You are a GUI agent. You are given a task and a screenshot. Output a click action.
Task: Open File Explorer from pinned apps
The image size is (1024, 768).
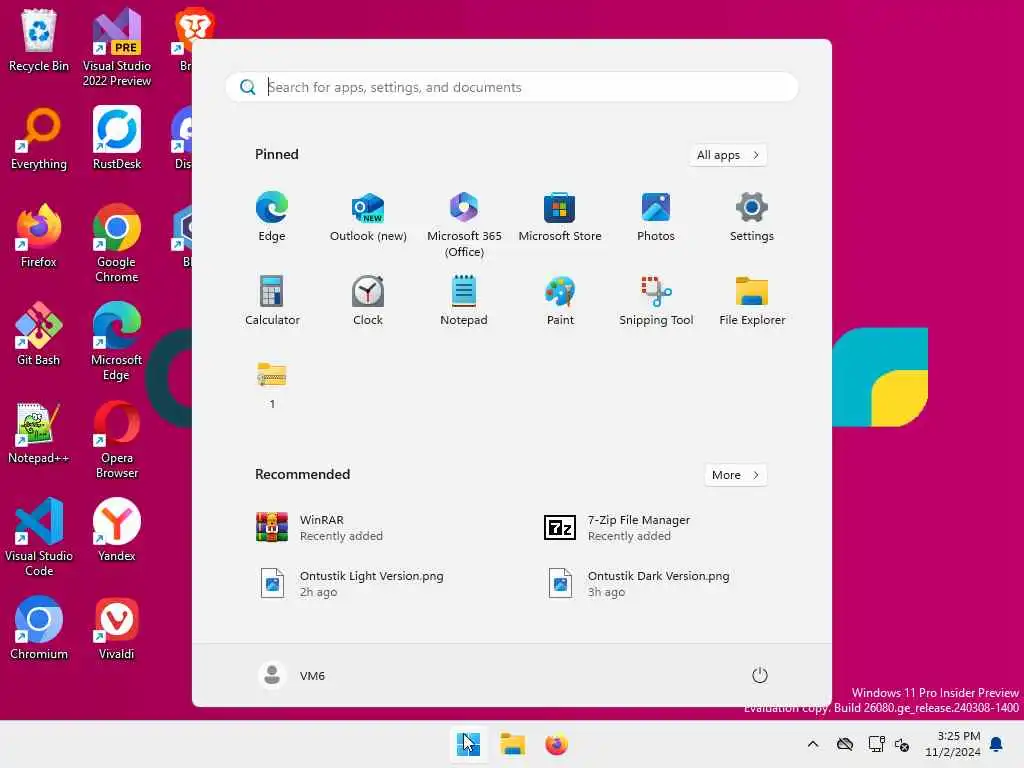click(x=752, y=300)
